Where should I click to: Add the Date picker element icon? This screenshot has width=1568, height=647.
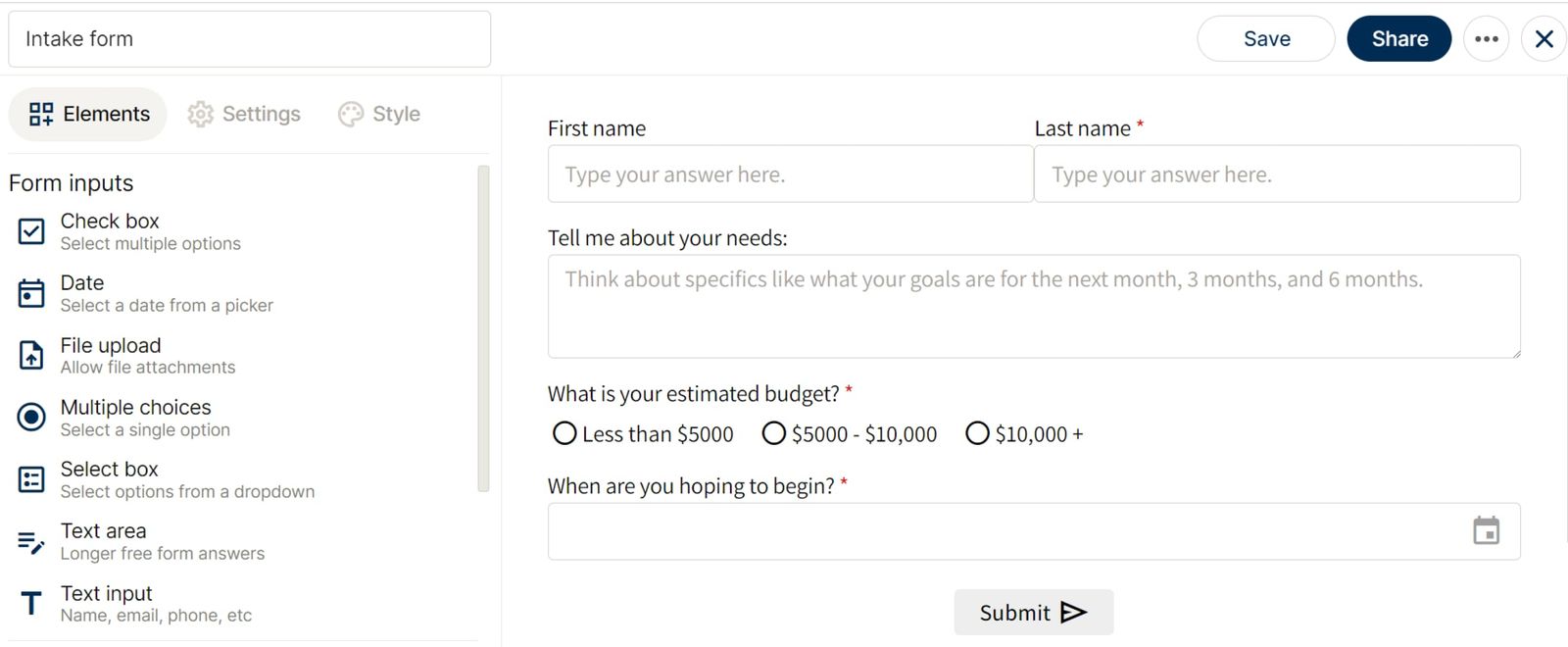31,293
